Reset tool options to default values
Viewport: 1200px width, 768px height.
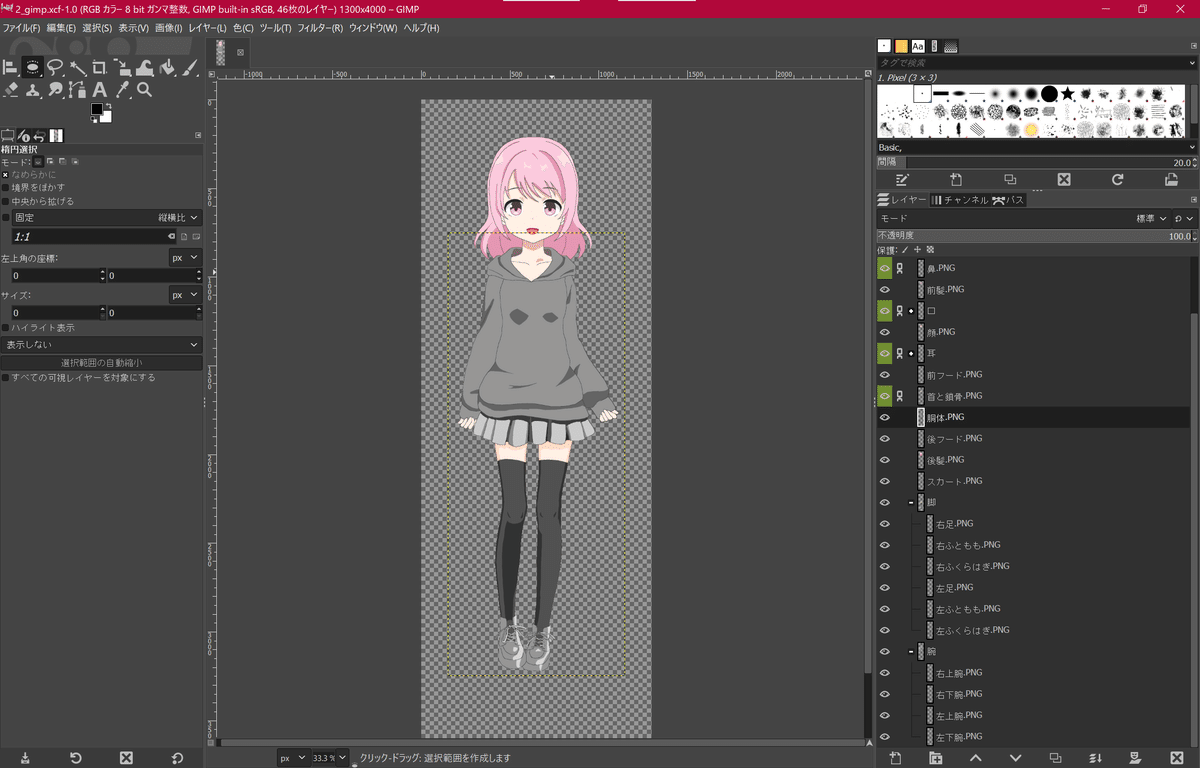(177, 758)
